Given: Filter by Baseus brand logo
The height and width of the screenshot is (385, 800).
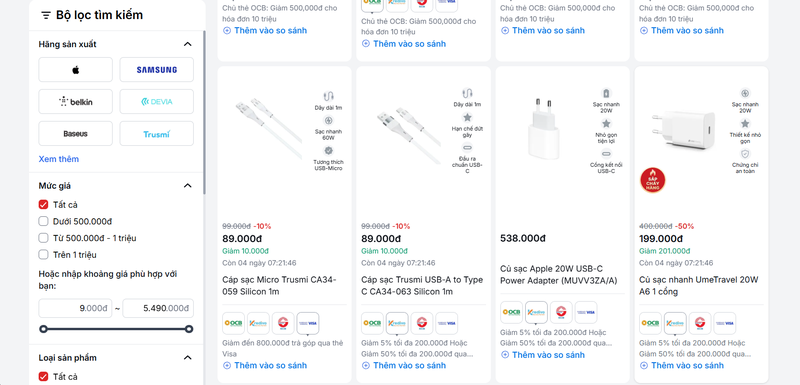Looking at the screenshot, I should coord(76,134).
